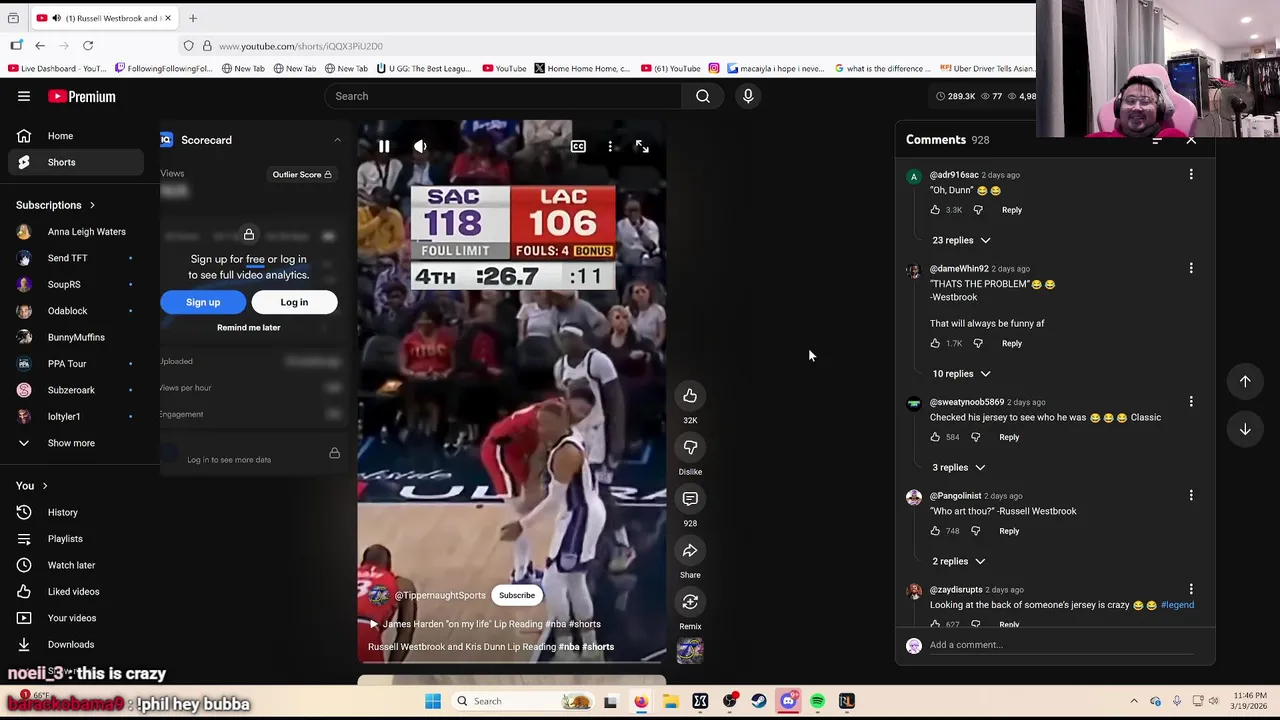Share the Short

[690, 550]
